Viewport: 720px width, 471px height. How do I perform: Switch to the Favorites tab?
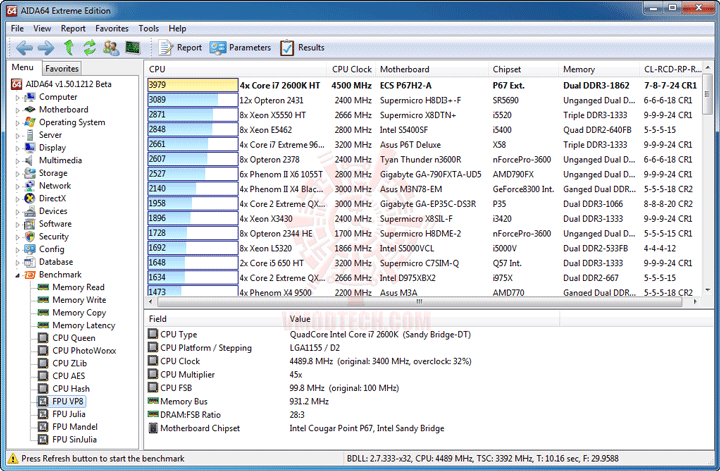click(62, 68)
